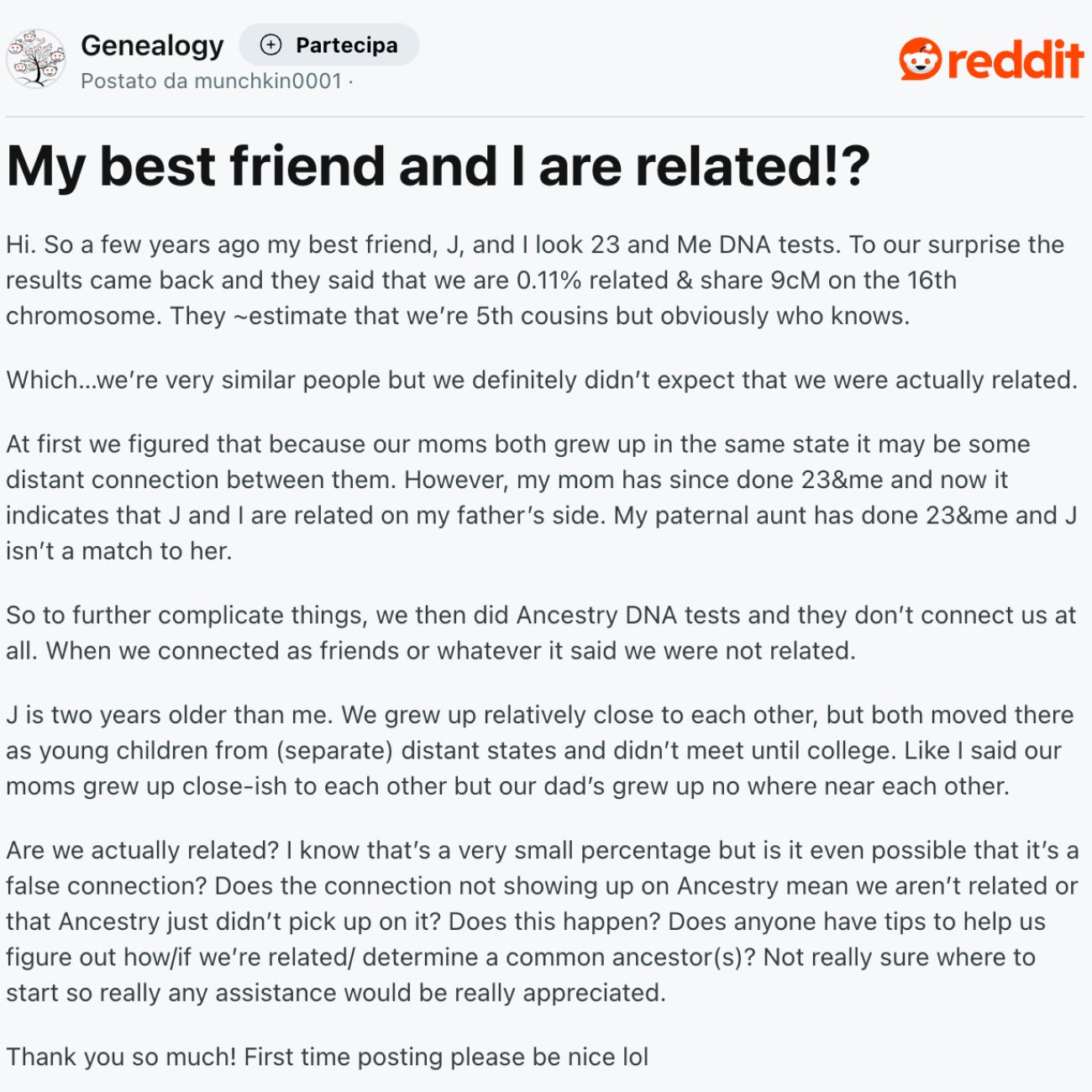Open the Genealogy community name link
1092x1092 pixels.
pos(152,45)
